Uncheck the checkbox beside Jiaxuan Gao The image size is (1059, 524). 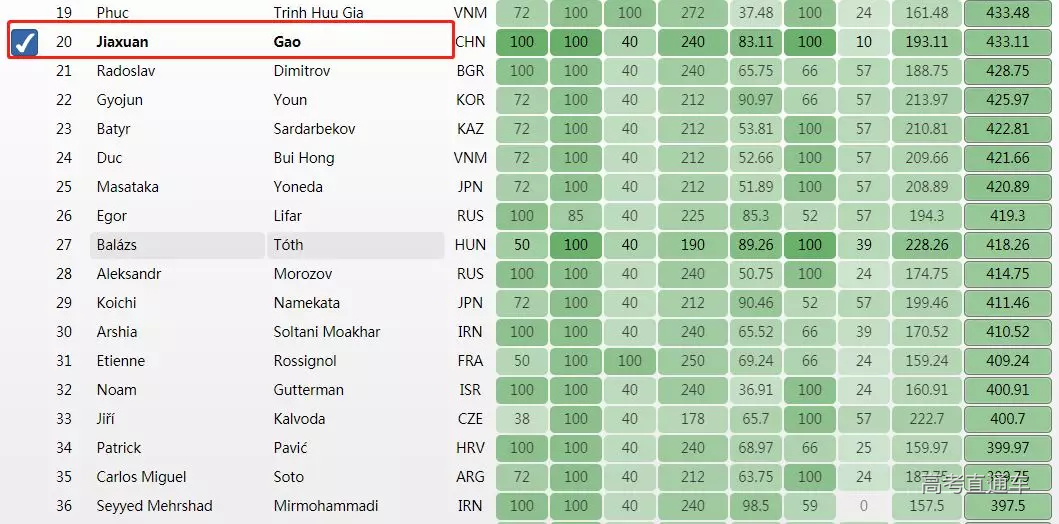tap(24, 42)
